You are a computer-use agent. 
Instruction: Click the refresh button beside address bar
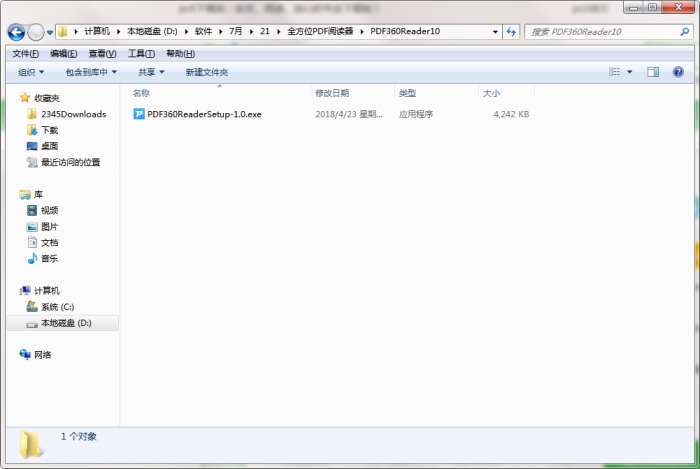click(x=511, y=32)
